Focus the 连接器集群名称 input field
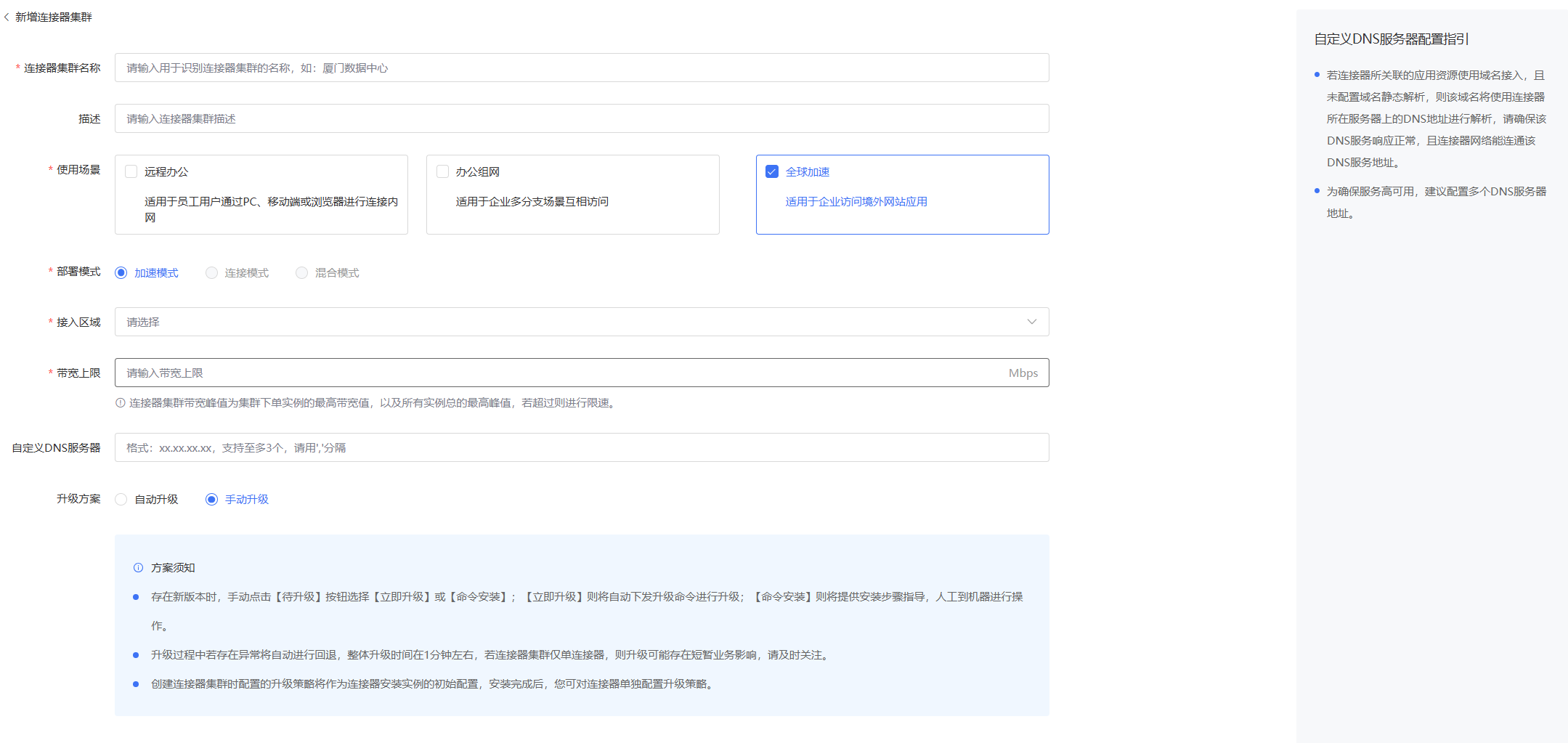 [582, 68]
